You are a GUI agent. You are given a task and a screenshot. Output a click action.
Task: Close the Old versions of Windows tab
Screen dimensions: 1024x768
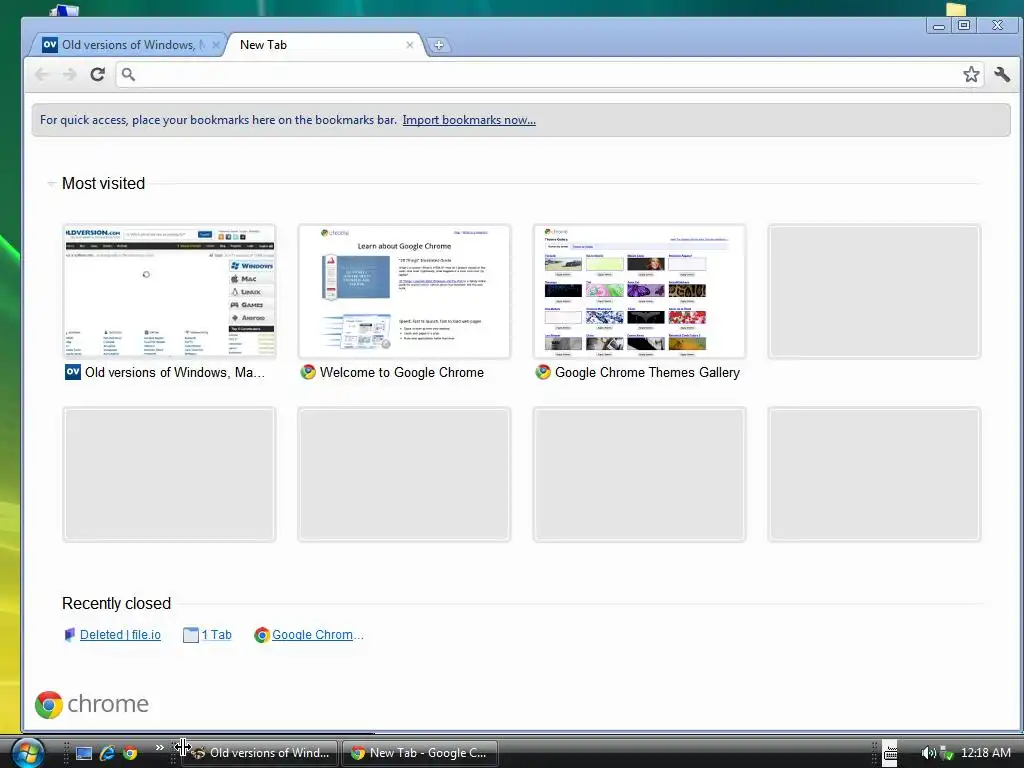coord(216,45)
